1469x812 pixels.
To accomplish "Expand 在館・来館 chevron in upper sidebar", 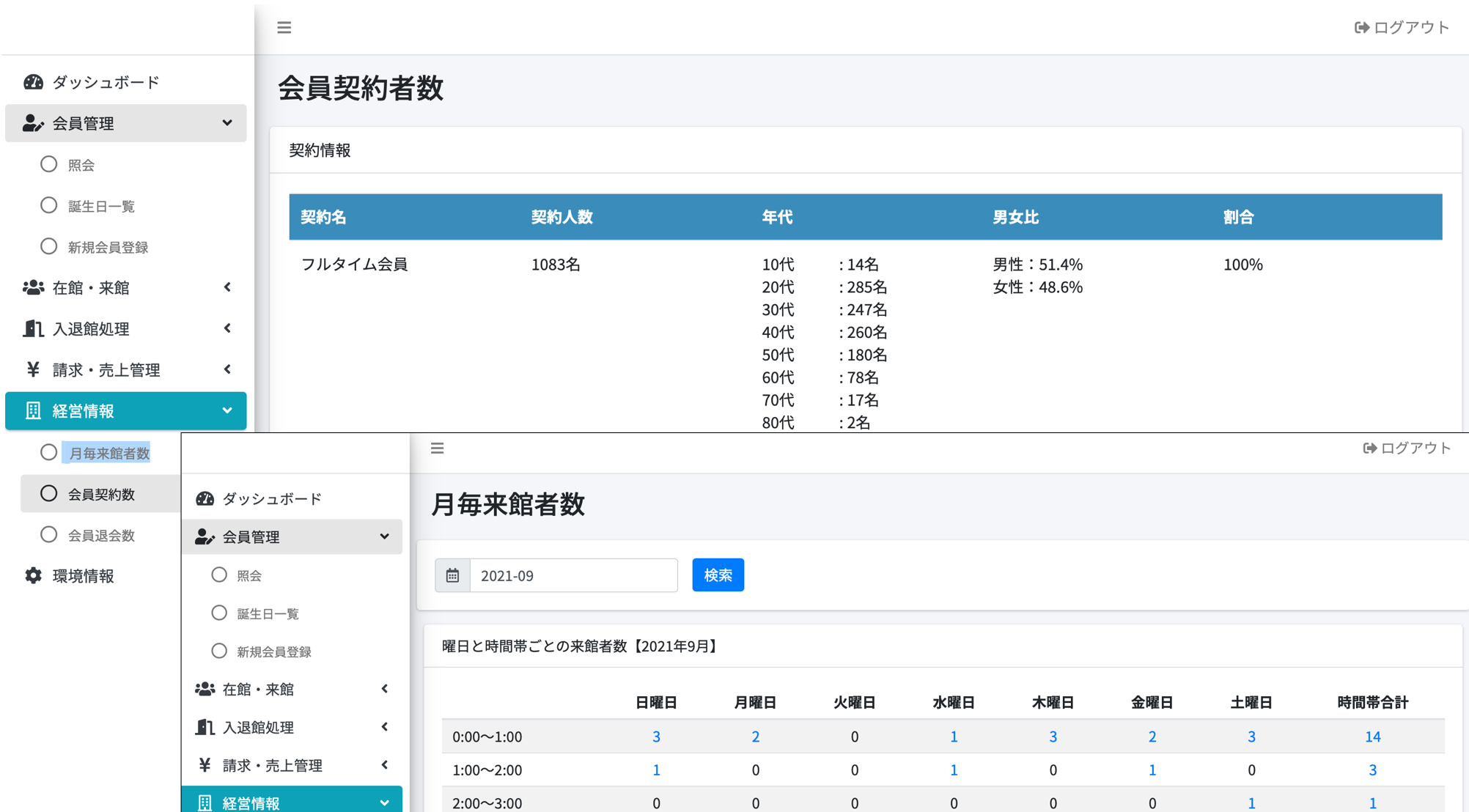I will [227, 287].
